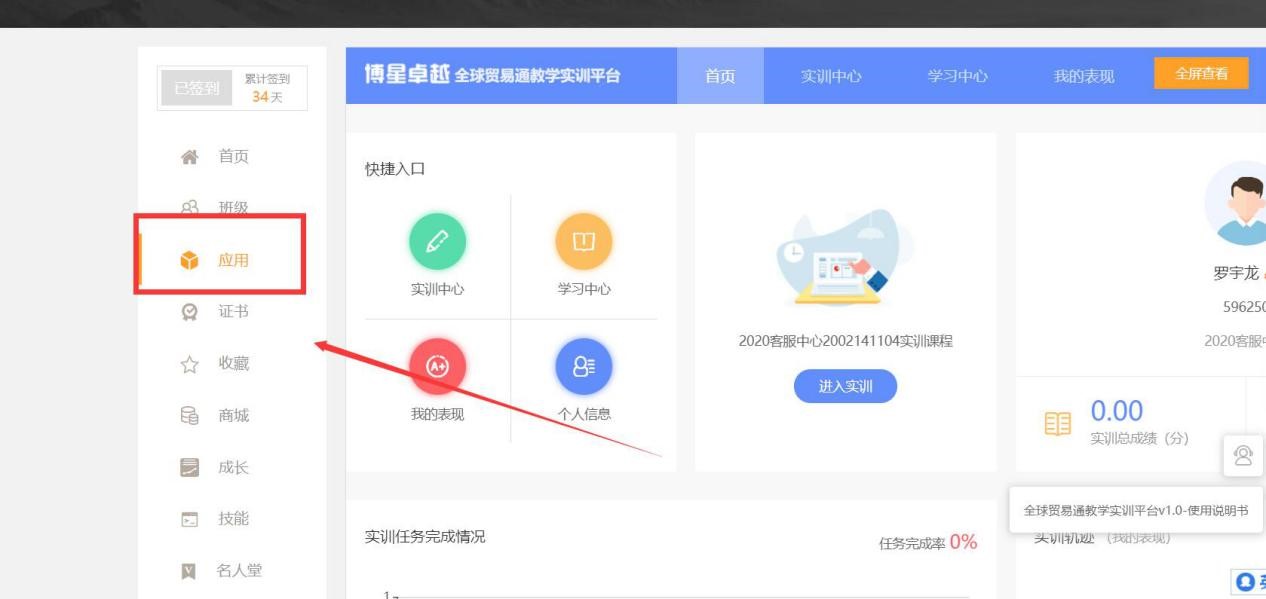Click the 已签到 sign-in button
Screen dimensions: 1266x599
[x=197, y=89]
